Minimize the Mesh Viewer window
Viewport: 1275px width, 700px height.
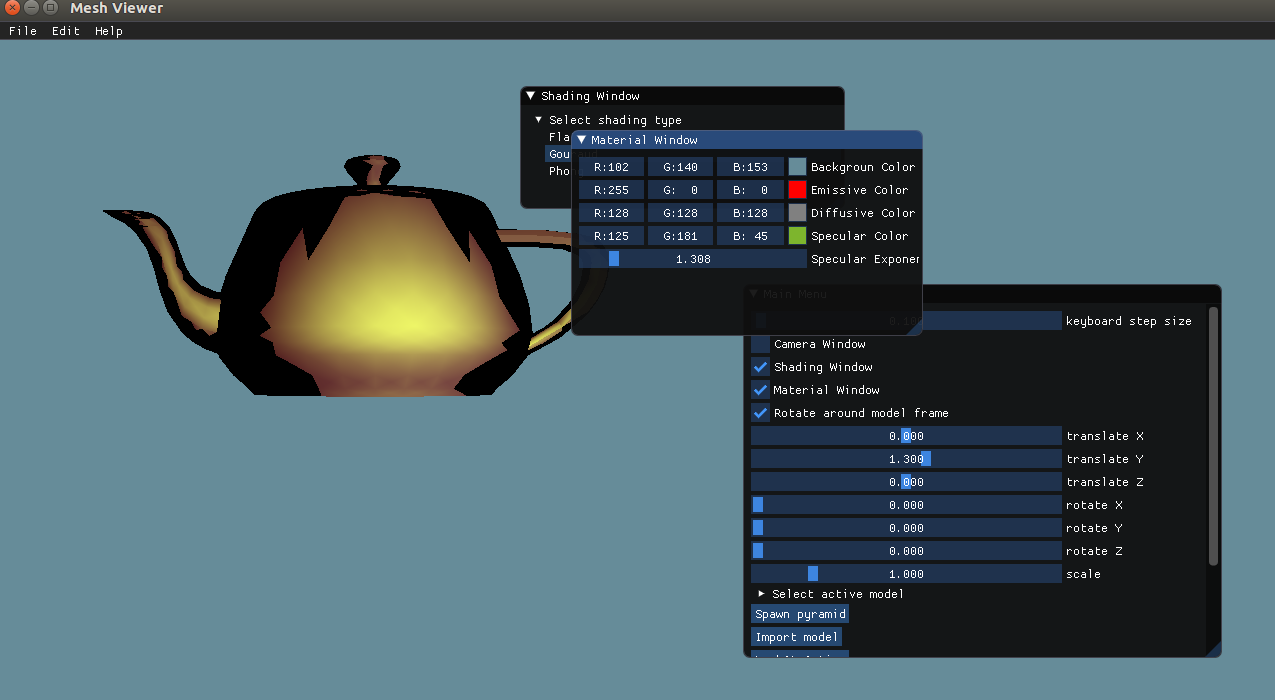31,8
